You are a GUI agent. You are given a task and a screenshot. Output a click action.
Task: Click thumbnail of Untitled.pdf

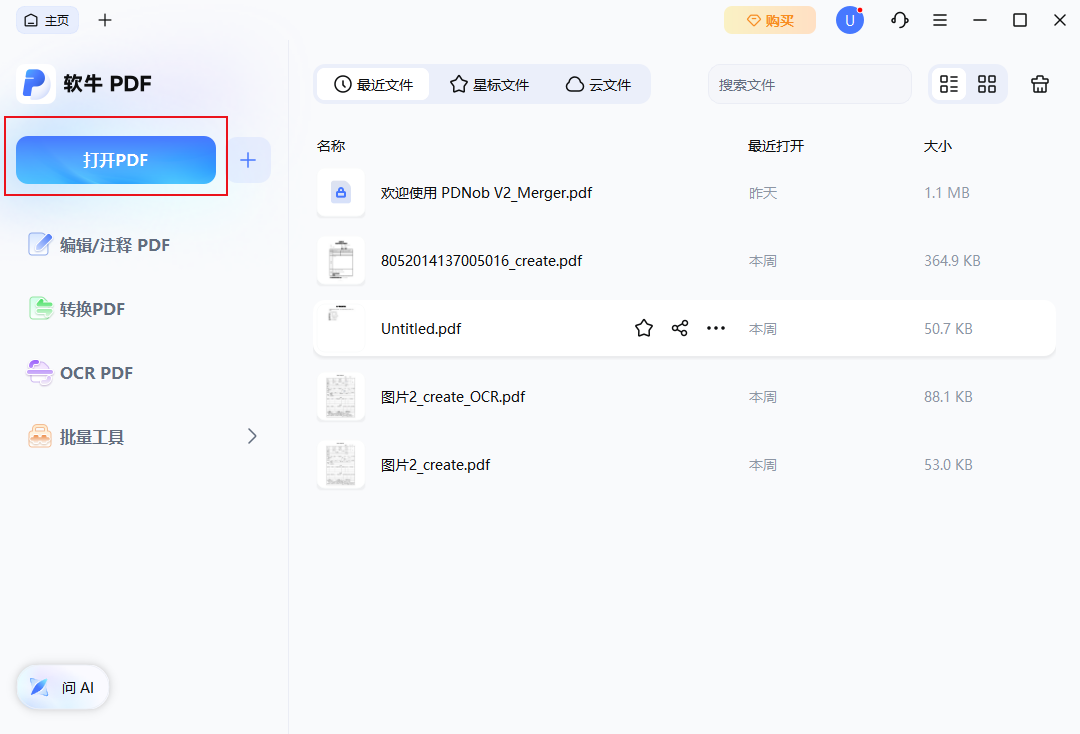click(340, 328)
